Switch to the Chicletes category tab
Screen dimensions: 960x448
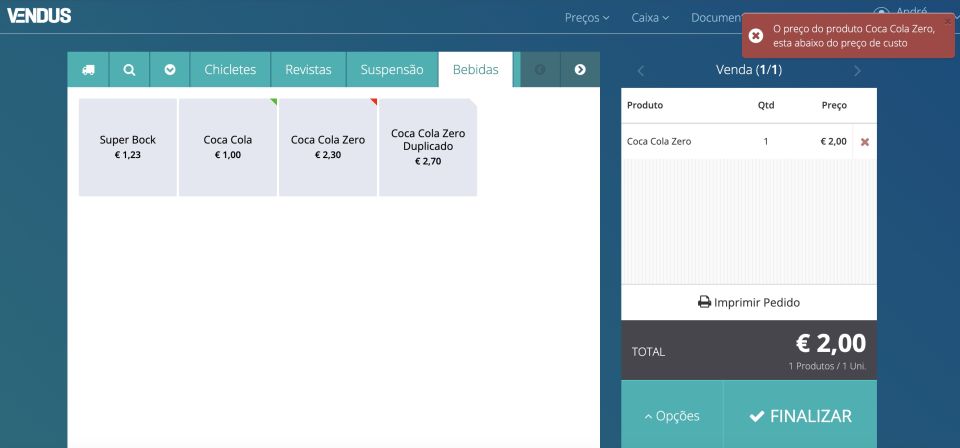coord(230,70)
